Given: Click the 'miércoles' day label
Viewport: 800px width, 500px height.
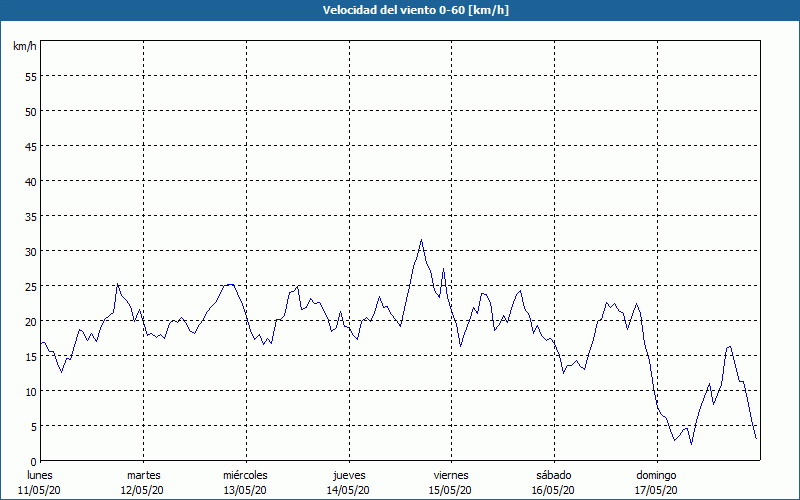Looking at the screenshot, I should click(x=245, y=476).
